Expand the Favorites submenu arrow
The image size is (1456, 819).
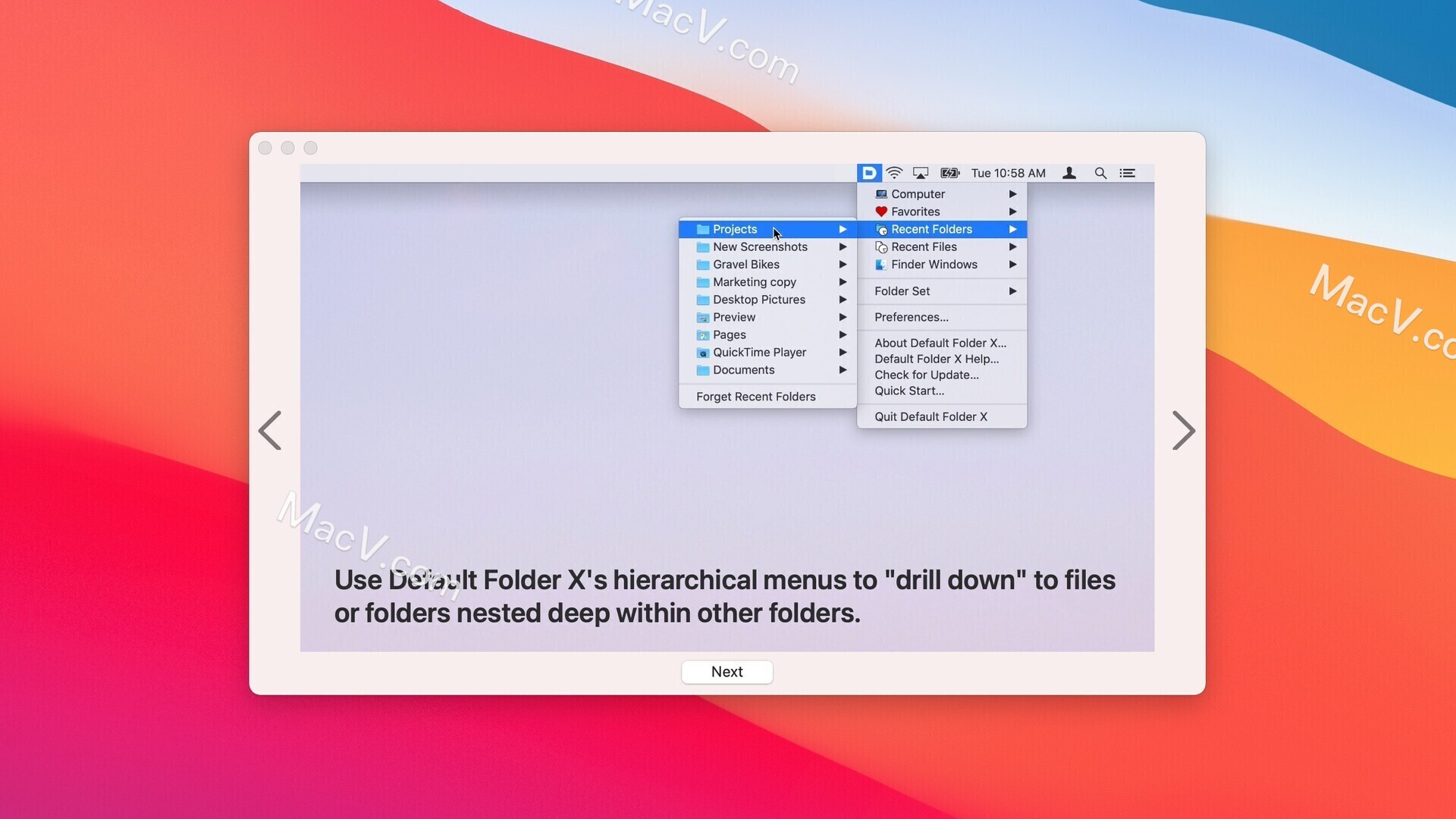point(1012,212)
